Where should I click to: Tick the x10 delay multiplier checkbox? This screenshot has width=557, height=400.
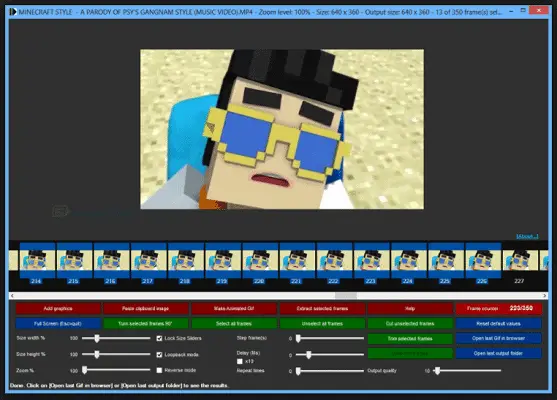pyautogui.click(x=240, y=361)
